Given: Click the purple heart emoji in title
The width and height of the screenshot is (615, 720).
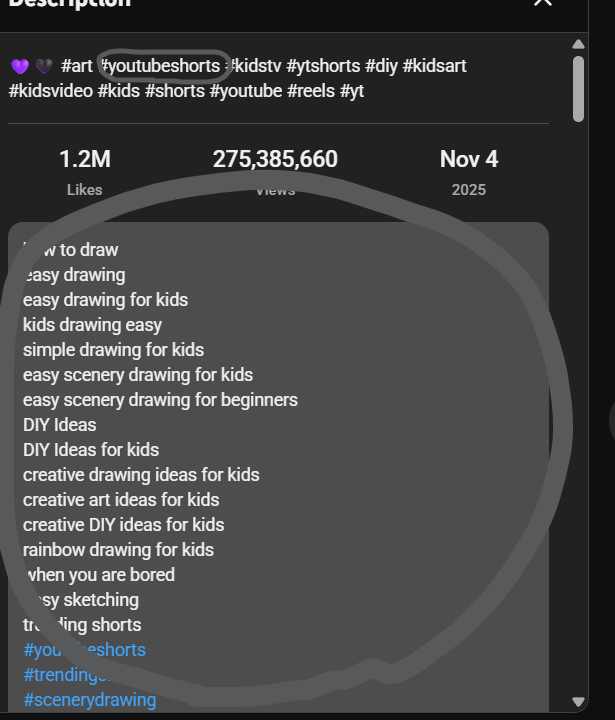Looking at the screenshot, I should click(20, 66).
